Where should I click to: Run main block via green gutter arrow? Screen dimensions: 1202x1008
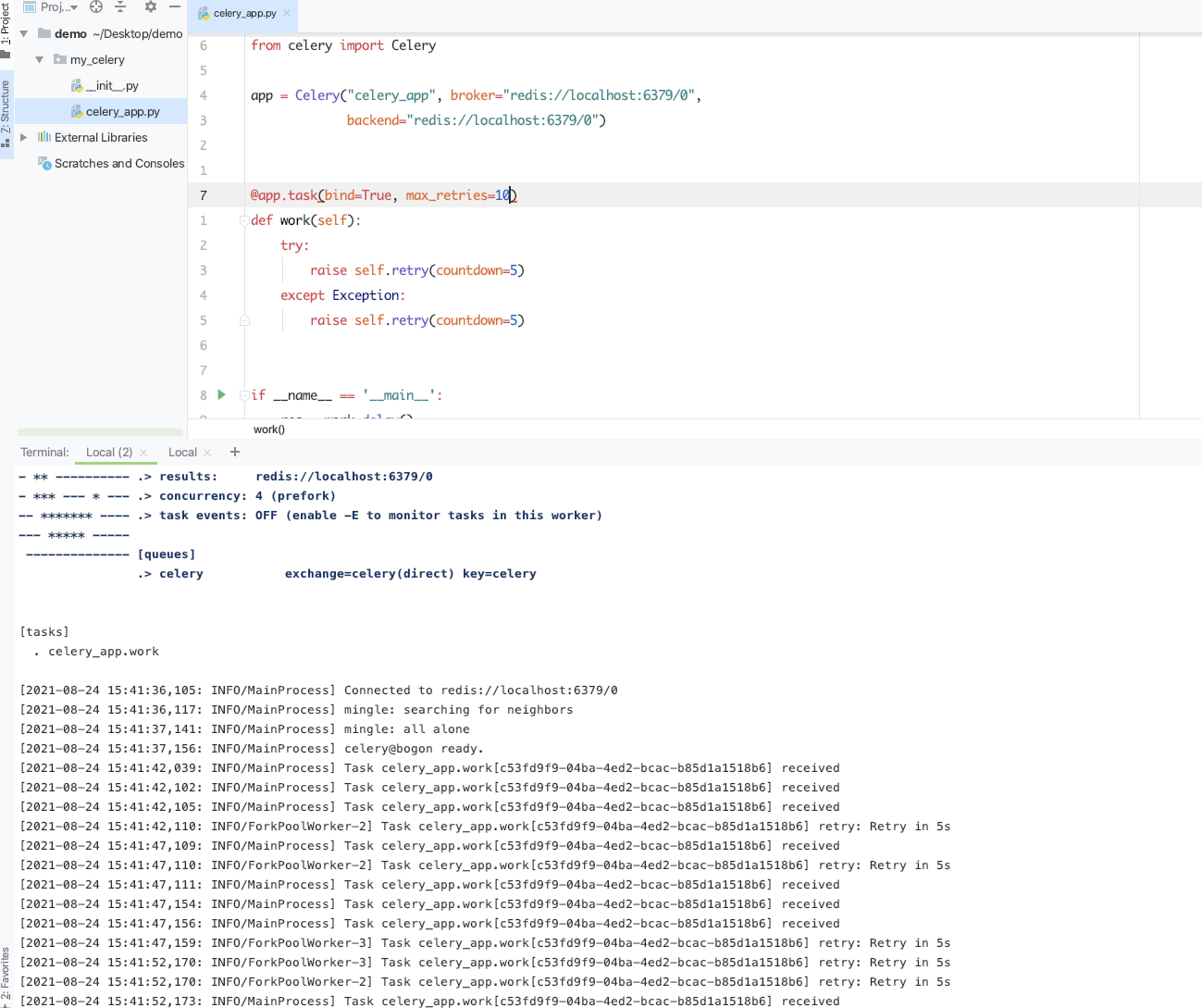coord(222,394)
